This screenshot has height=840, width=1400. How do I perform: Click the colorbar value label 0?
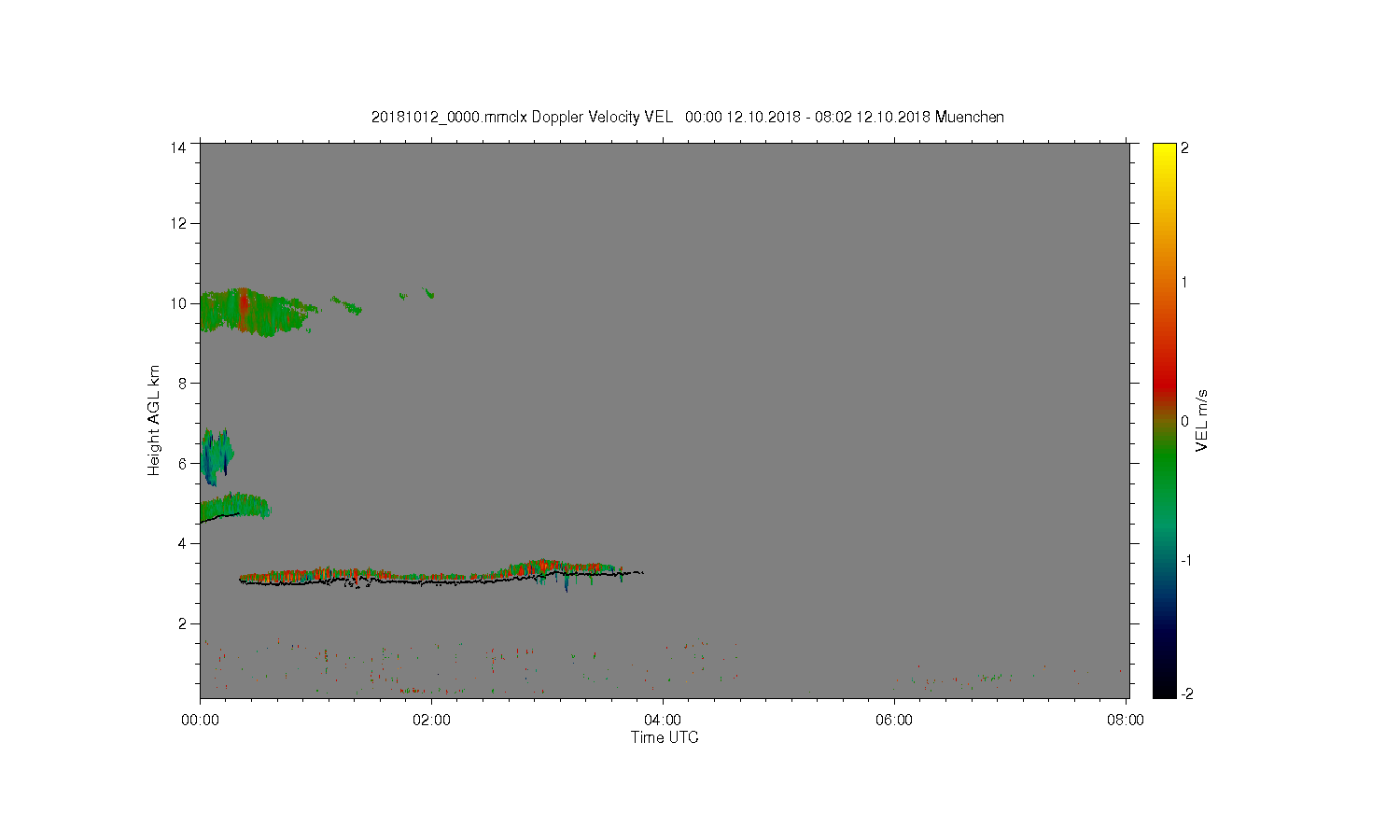[x=1185, y=421]
